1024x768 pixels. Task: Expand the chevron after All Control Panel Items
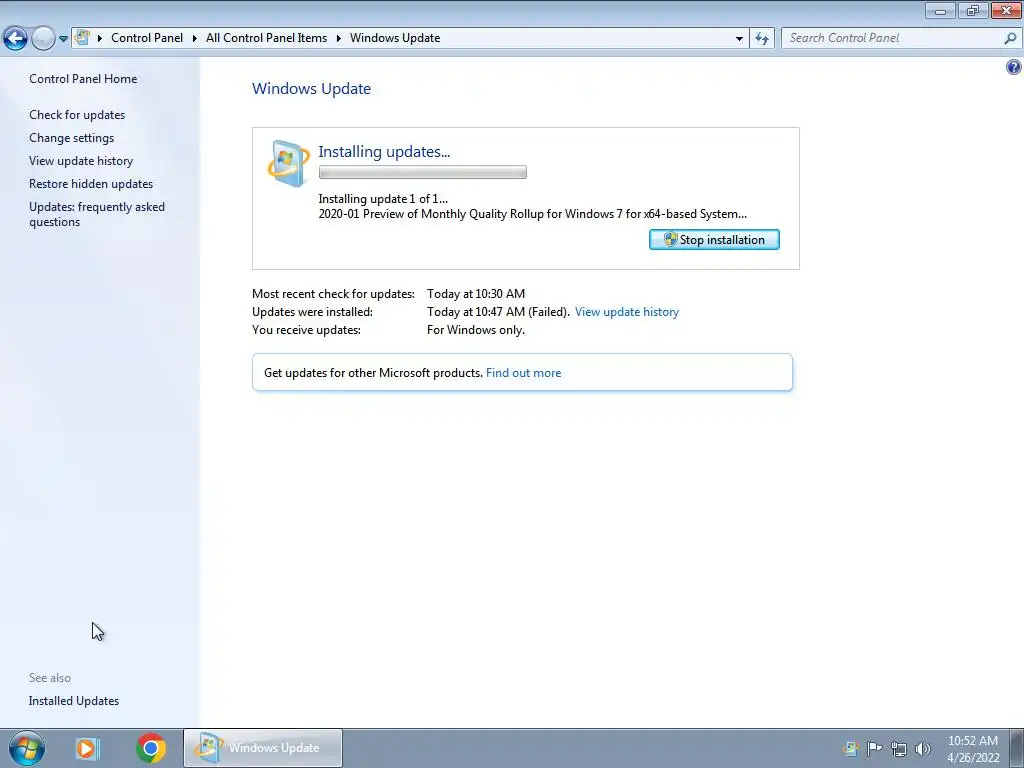338,38
